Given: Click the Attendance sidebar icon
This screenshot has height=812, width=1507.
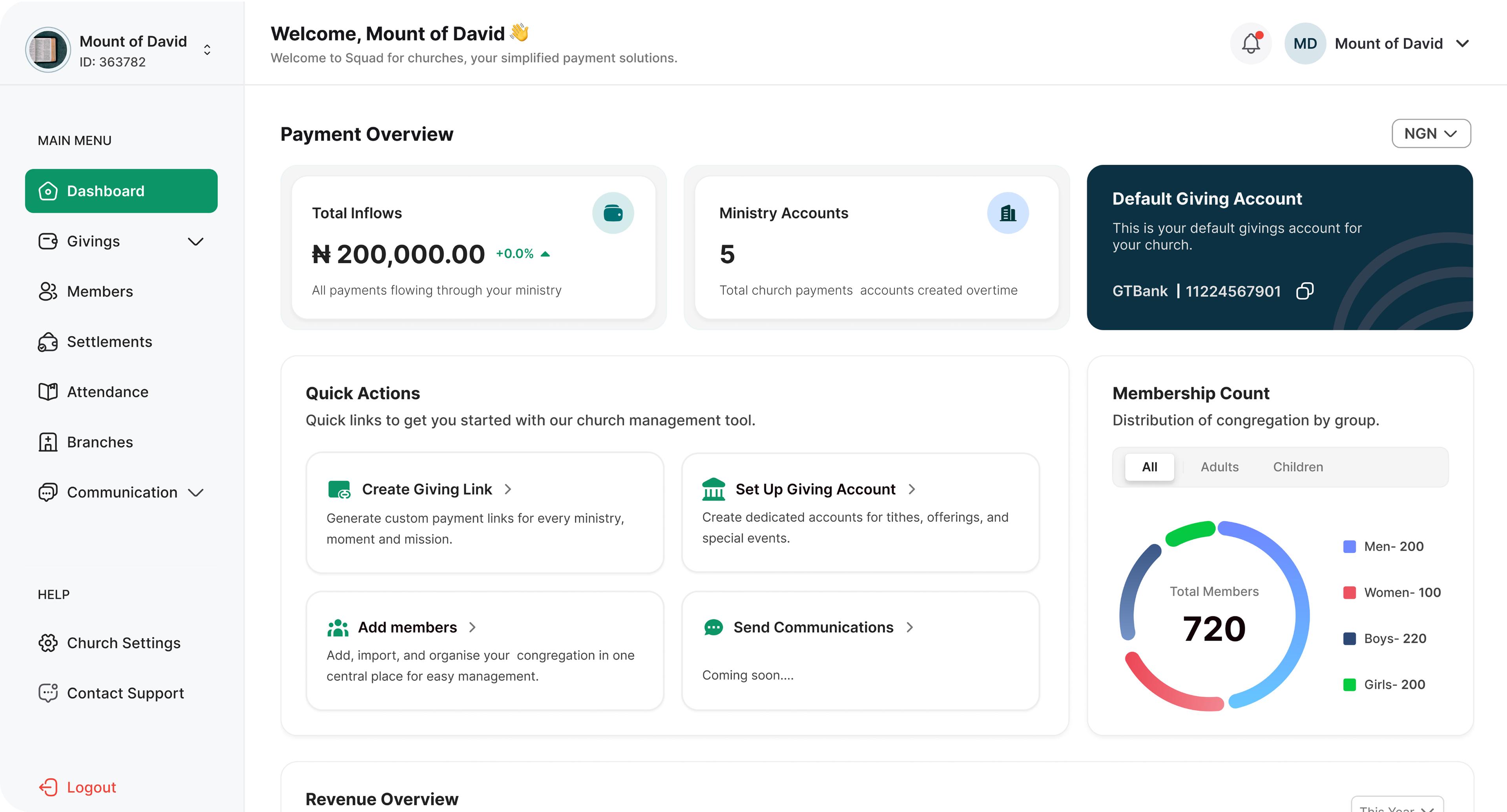Looking at the screenshot, I should [x=48, y=391].
